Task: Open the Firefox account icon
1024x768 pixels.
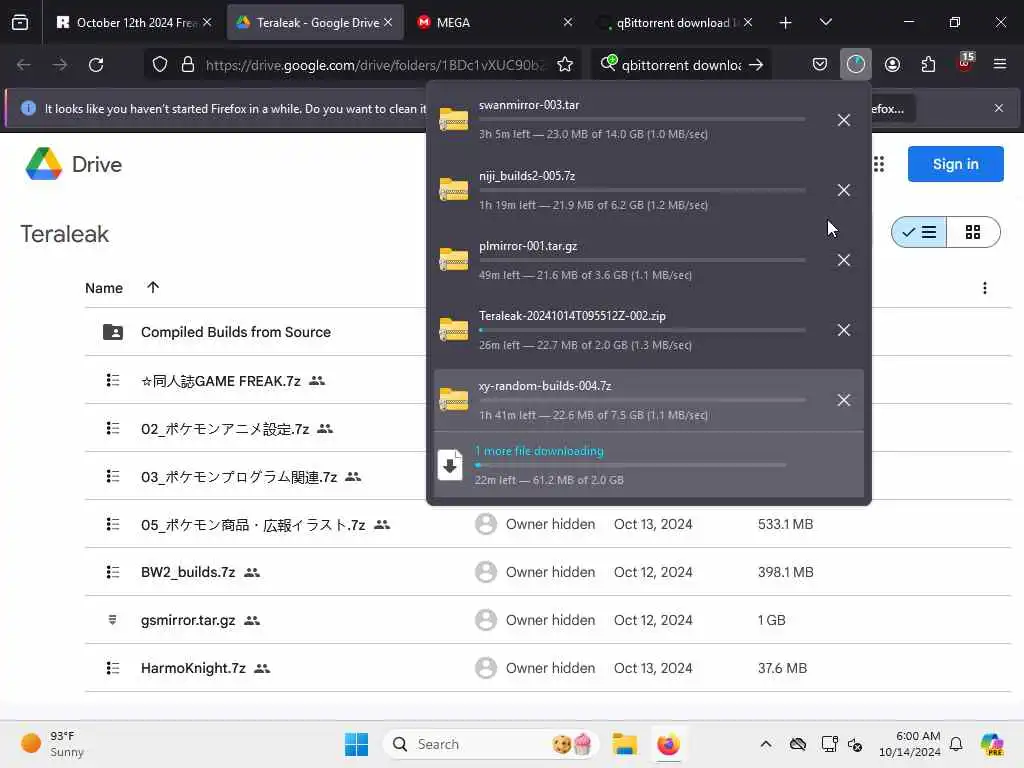Action: point(892,64)
